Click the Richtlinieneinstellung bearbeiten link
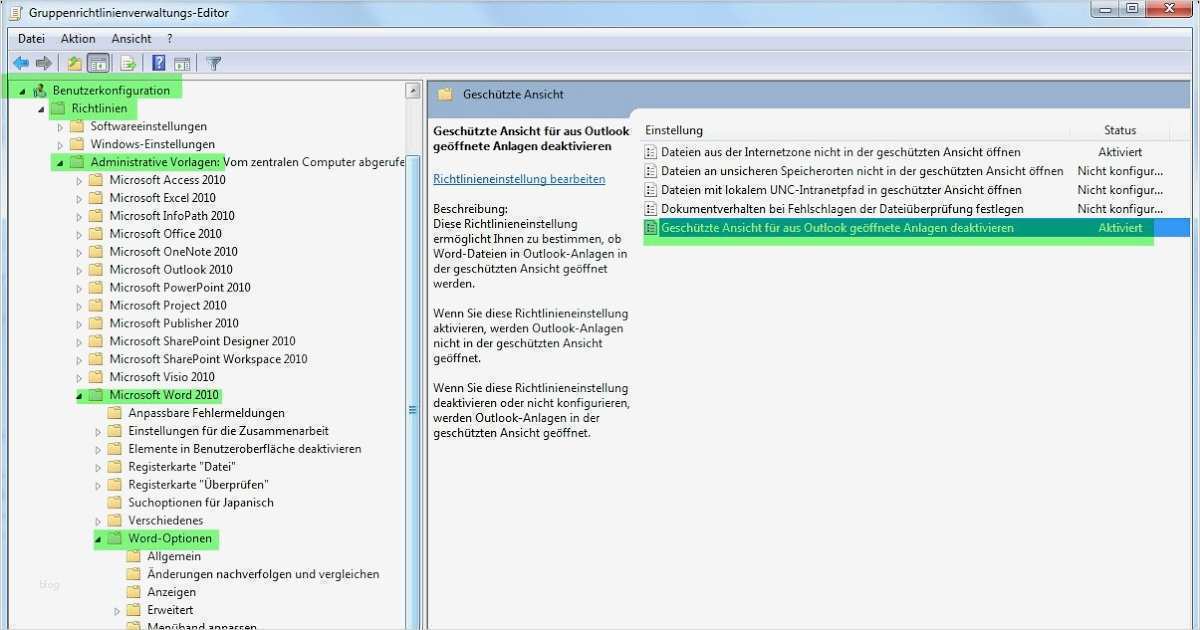The image size is (1200, 630). (x=519, y=179)
